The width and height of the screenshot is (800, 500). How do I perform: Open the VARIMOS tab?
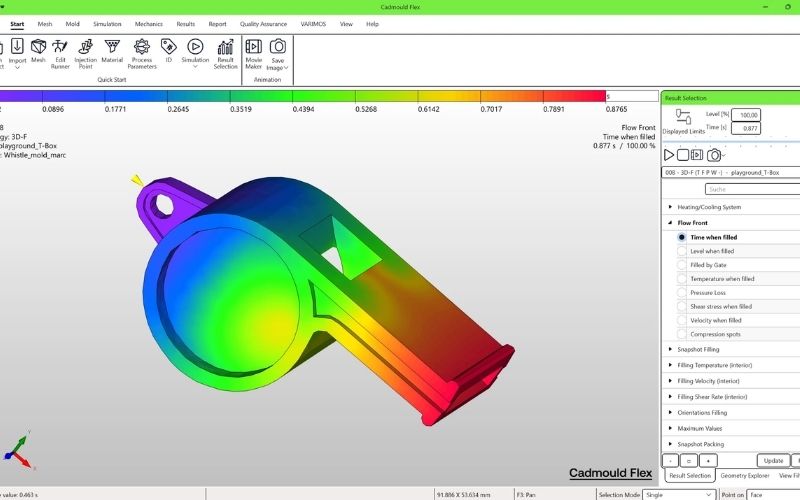(313, 24)
